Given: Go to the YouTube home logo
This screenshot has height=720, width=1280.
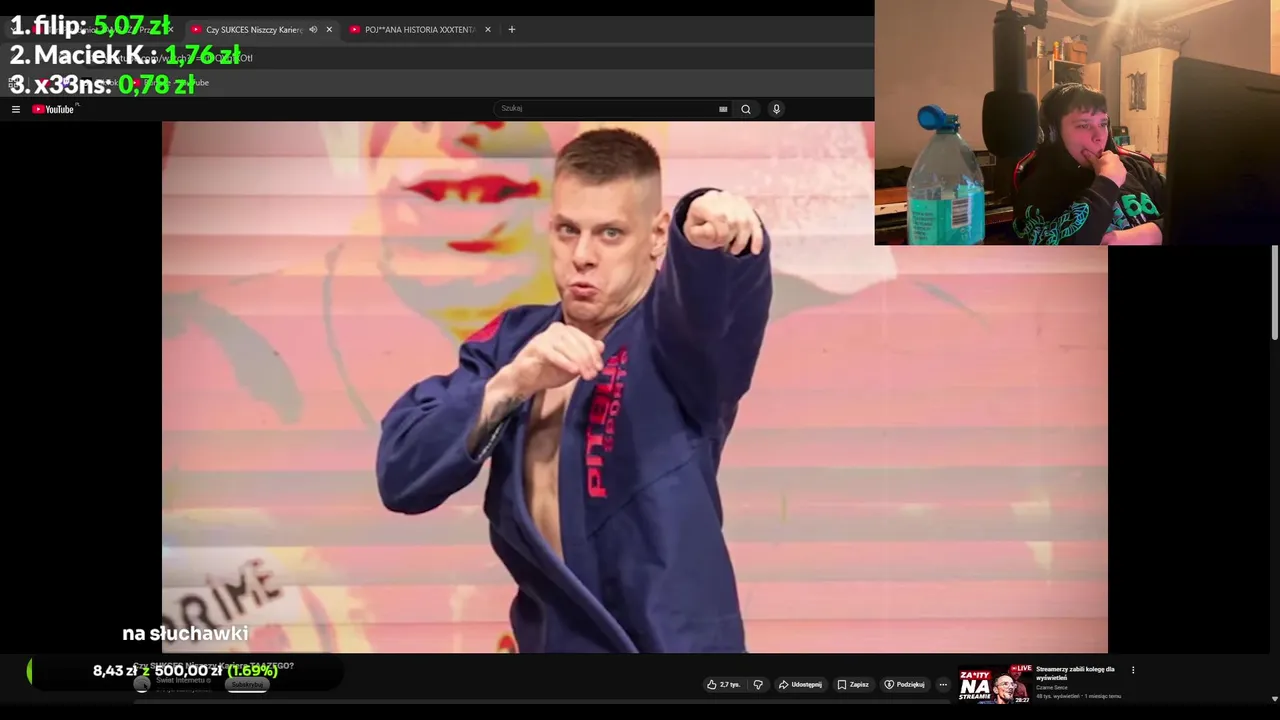Looking at the screenshot, I should pos(54,109).
